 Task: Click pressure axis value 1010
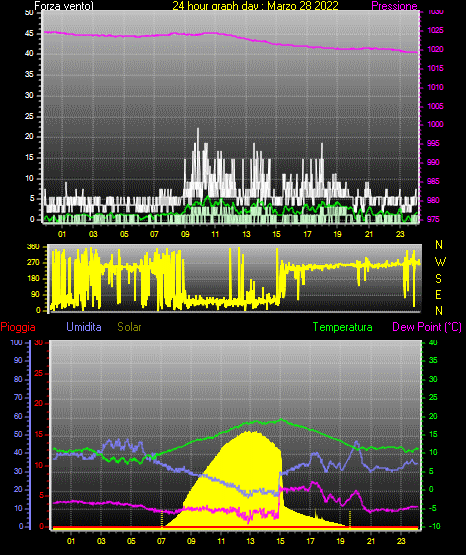[435, 87]
